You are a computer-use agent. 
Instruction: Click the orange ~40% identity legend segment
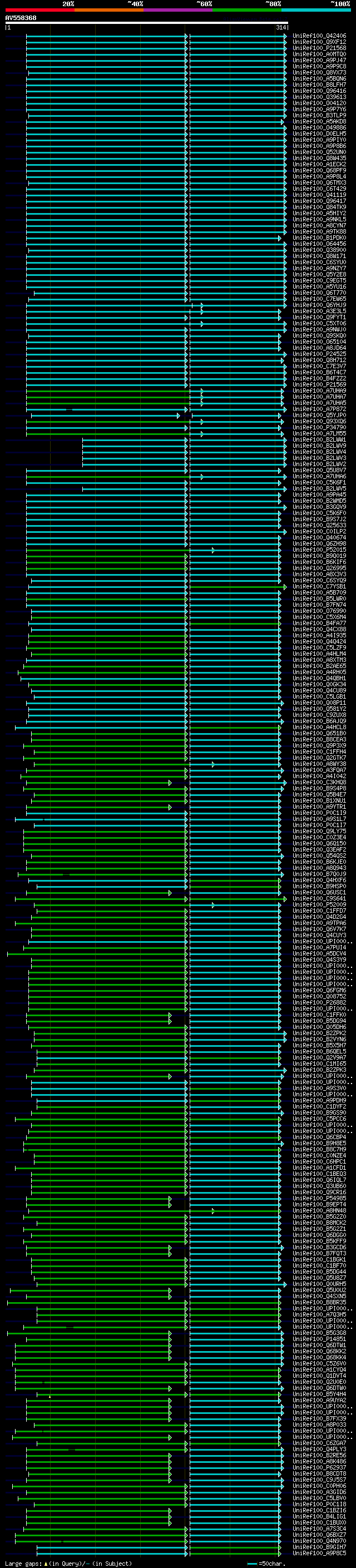109,10
